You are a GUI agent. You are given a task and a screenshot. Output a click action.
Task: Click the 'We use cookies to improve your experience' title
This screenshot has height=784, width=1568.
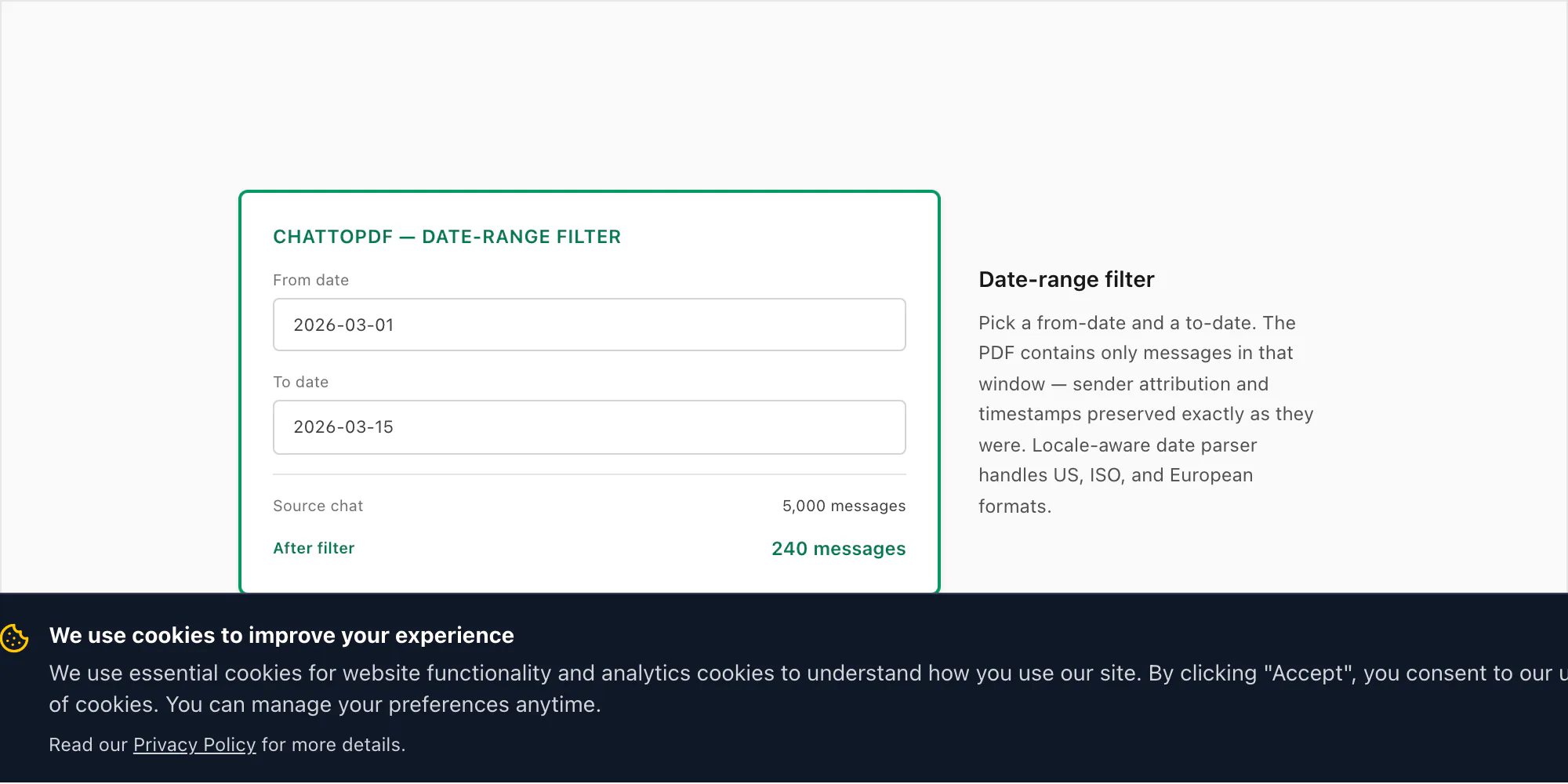coord(281,635)
